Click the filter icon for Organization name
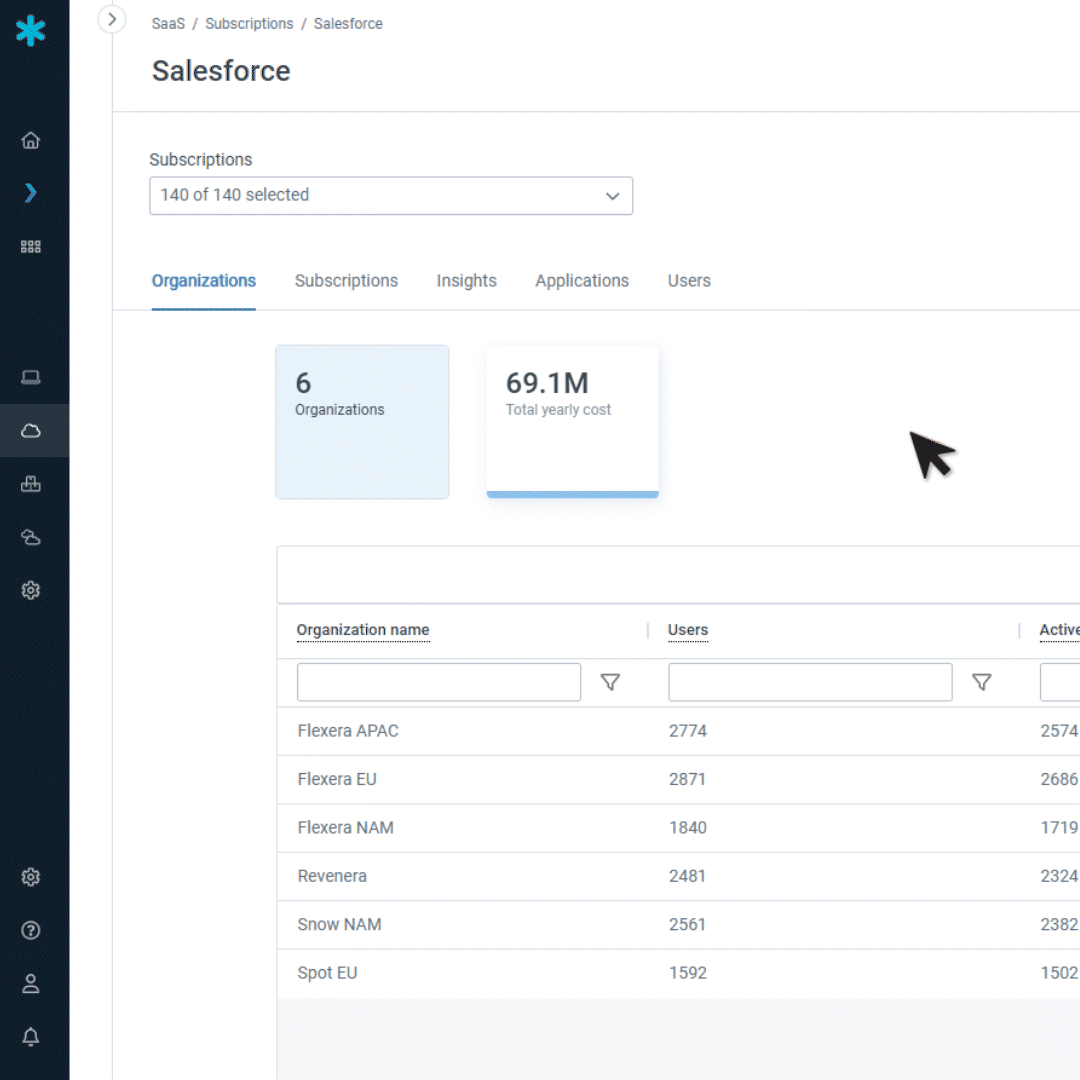Image resolution: width=1080 pixels, height=1080 pixels. (610, 682)
